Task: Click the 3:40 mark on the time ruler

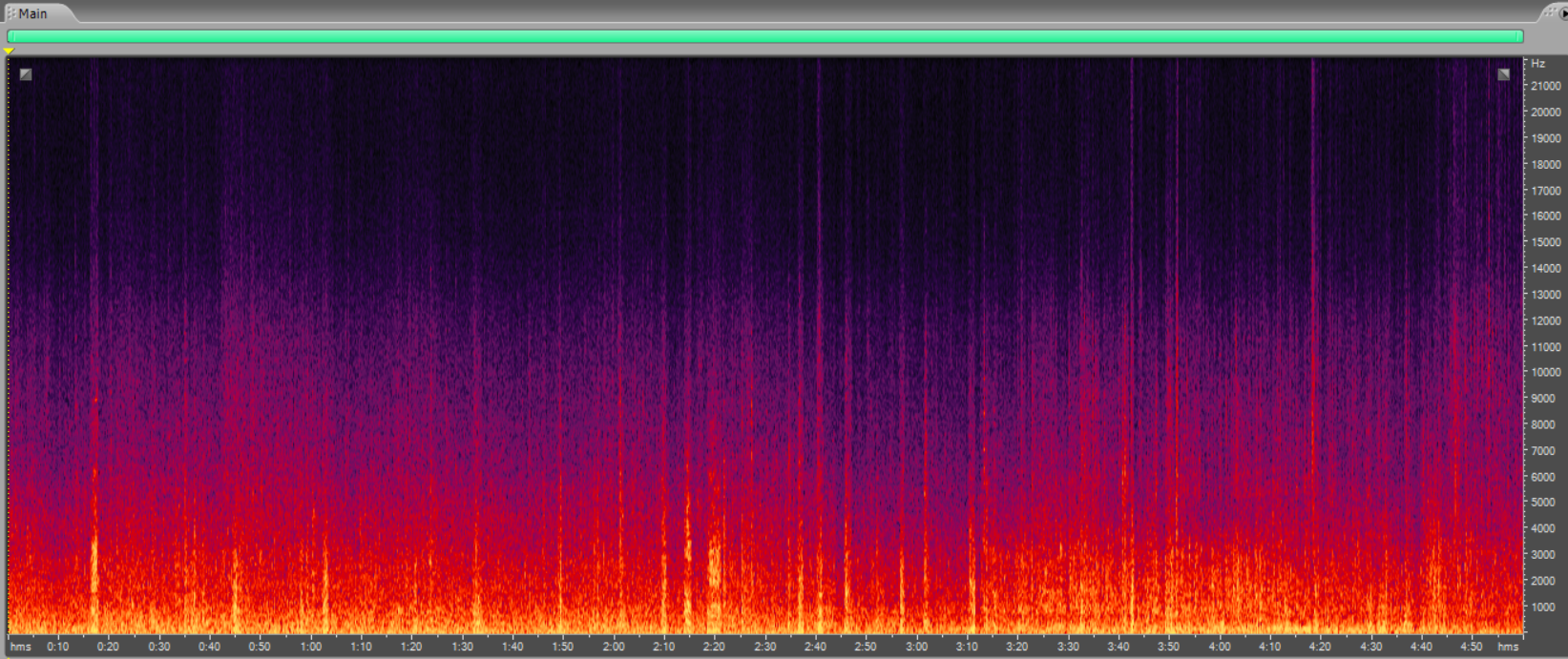Action: pos(1119,647)
